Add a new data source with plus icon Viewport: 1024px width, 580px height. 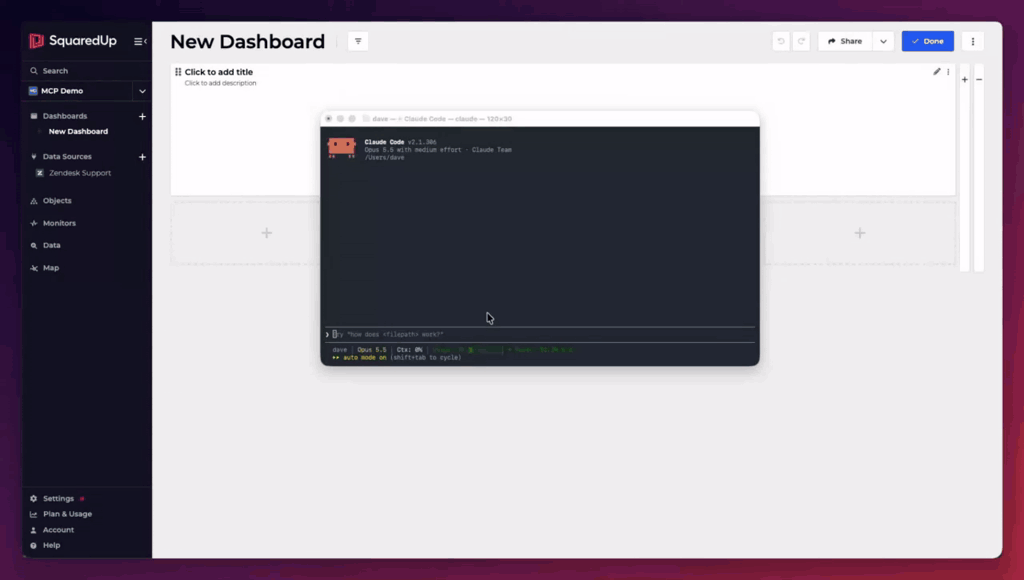coord(142,157)
